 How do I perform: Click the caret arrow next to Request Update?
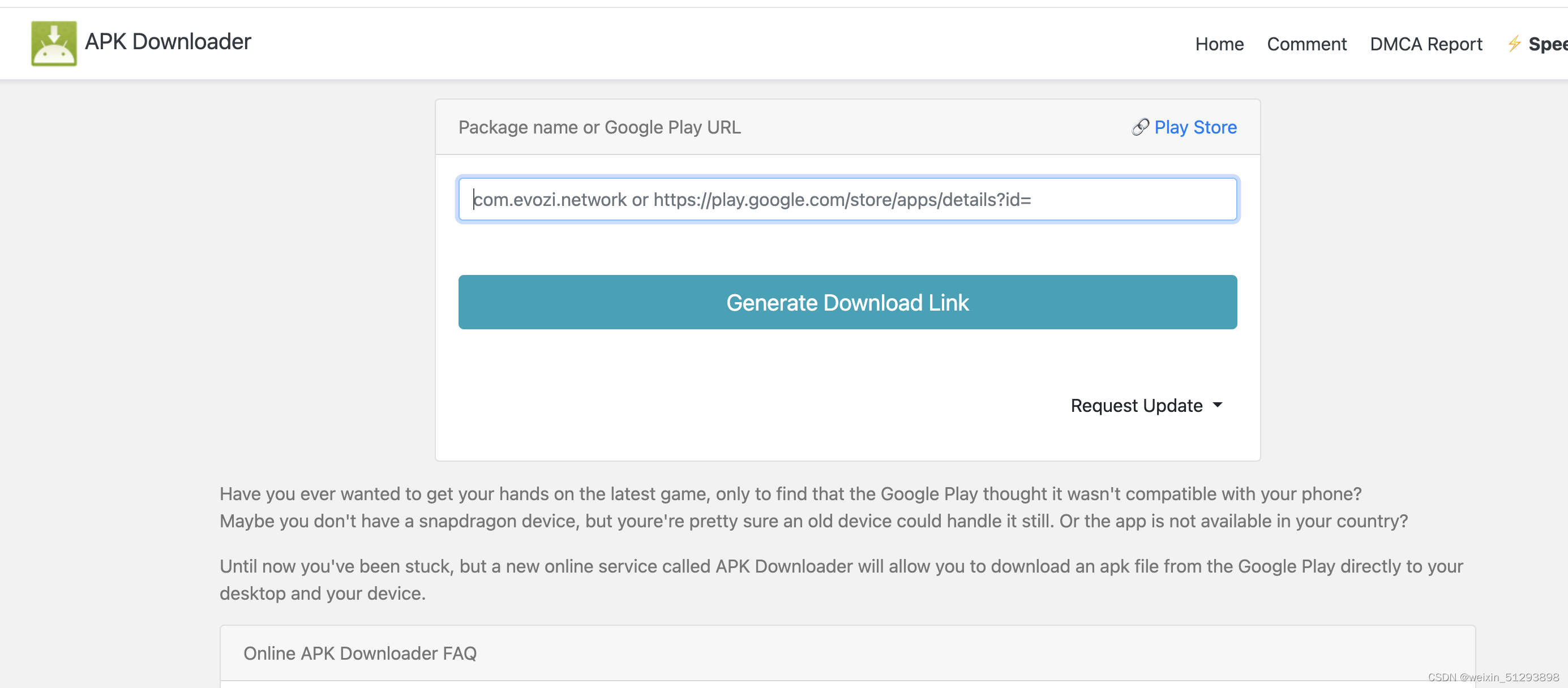(x=1218, y=405)
